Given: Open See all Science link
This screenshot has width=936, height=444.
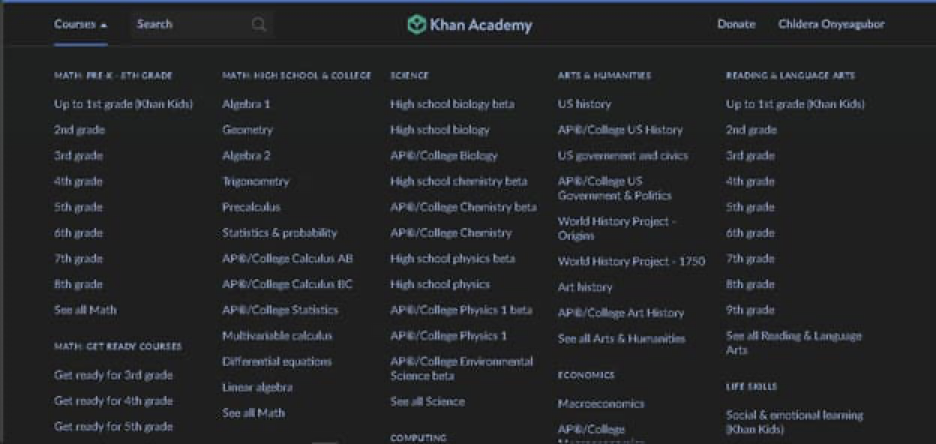Looking at the screenshot, I should coord(427,401).
